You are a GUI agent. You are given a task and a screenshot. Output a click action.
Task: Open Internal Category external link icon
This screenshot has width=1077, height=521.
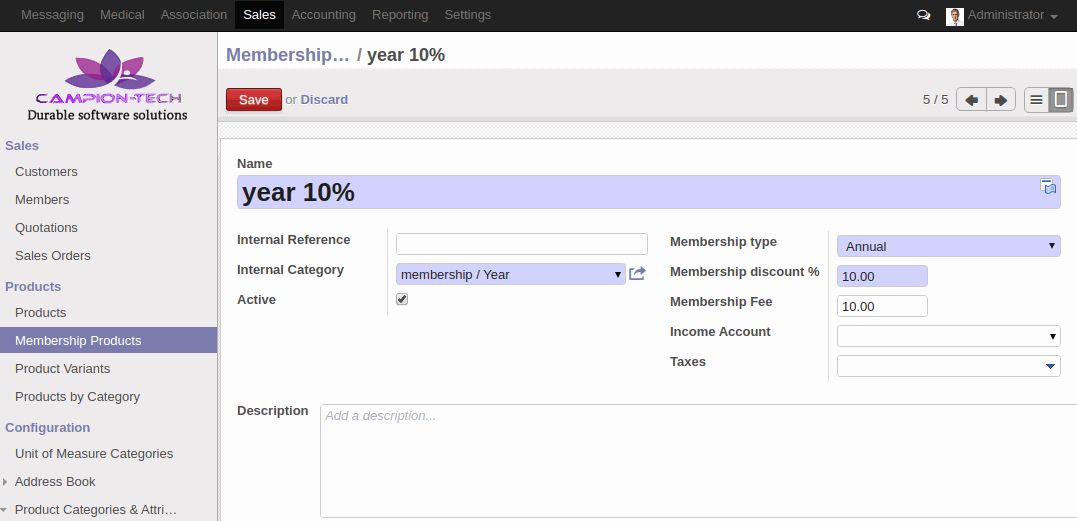(x=637, y=274)
